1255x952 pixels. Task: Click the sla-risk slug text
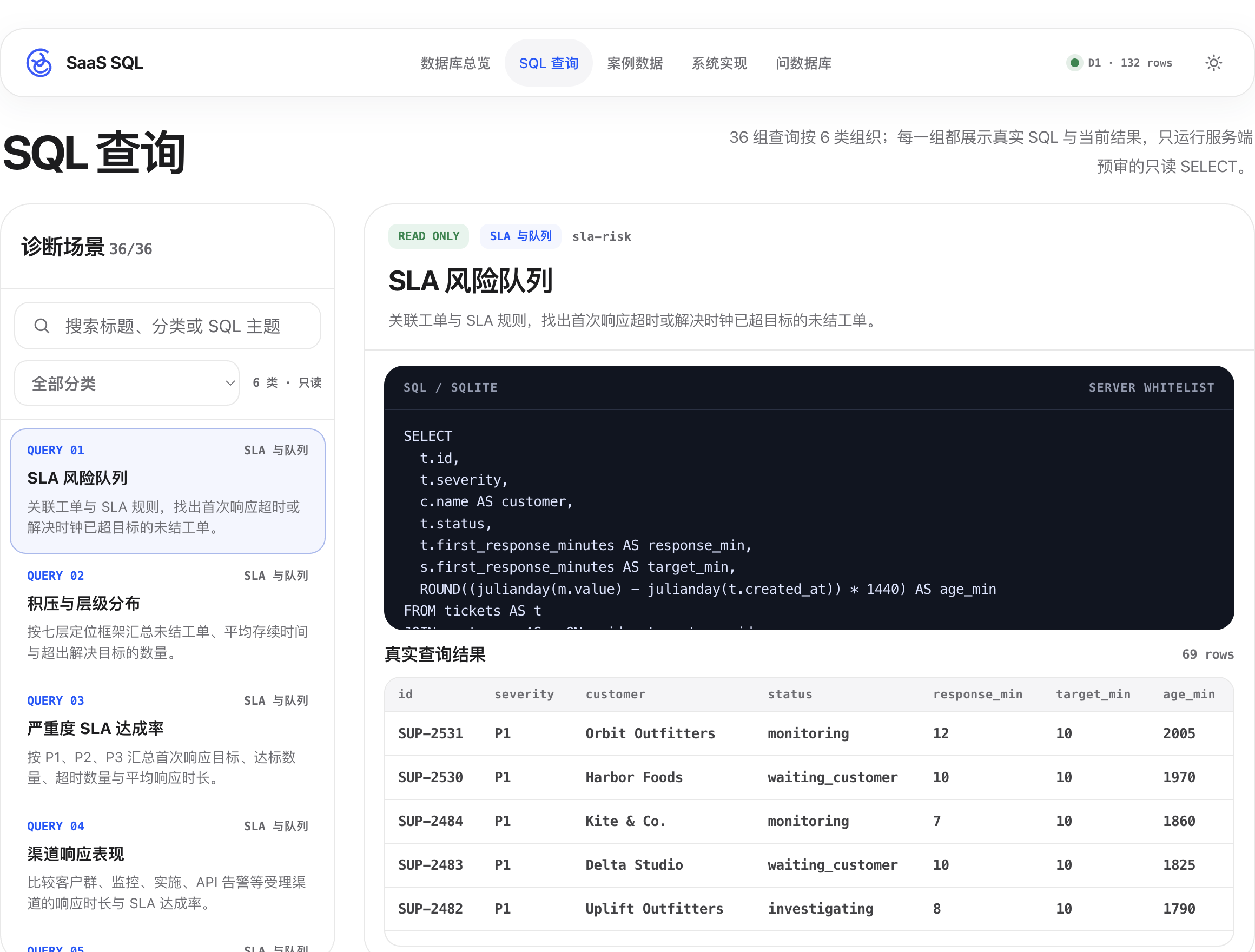pyautogui.click(x=602, y=236)
